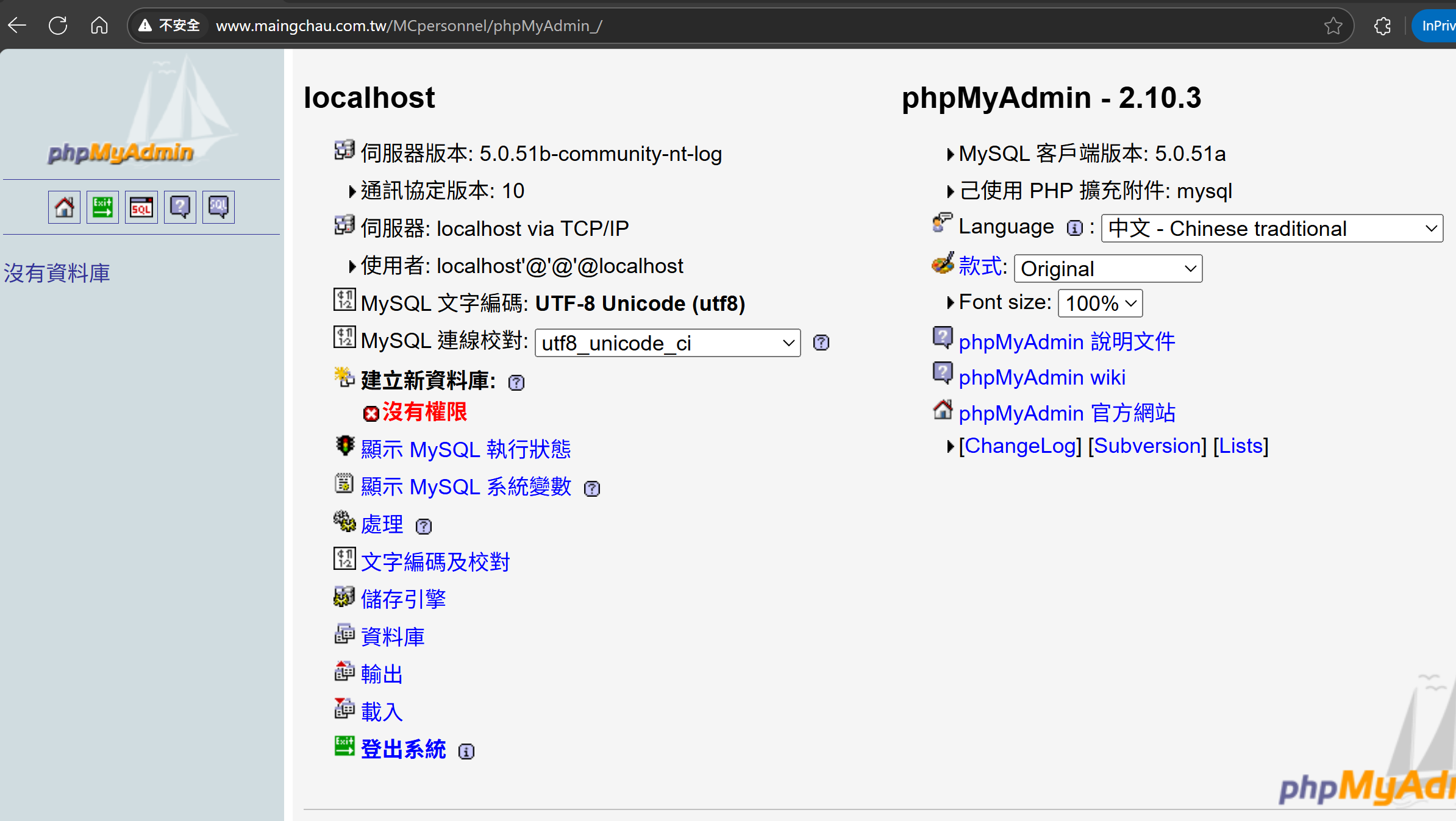1456x821 pixels.
Task: Open 顯示 MySQL 執行狀態 link
Action: coord(466,450)
